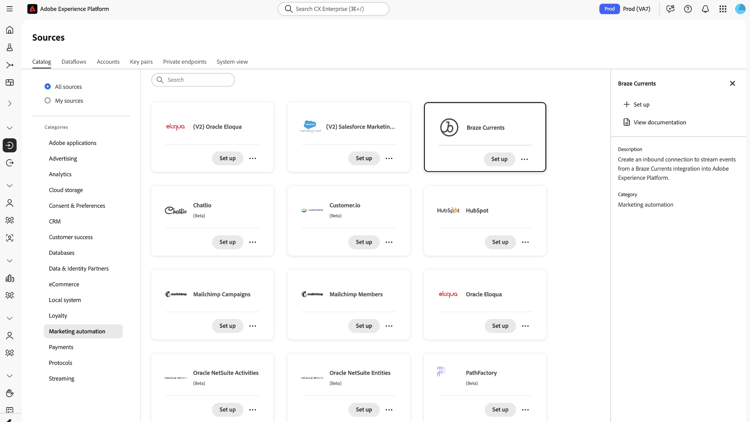This screenshot has height=422, width=750.
Task: Click Set up on Braze Currents card
Action: pos(499,159)
